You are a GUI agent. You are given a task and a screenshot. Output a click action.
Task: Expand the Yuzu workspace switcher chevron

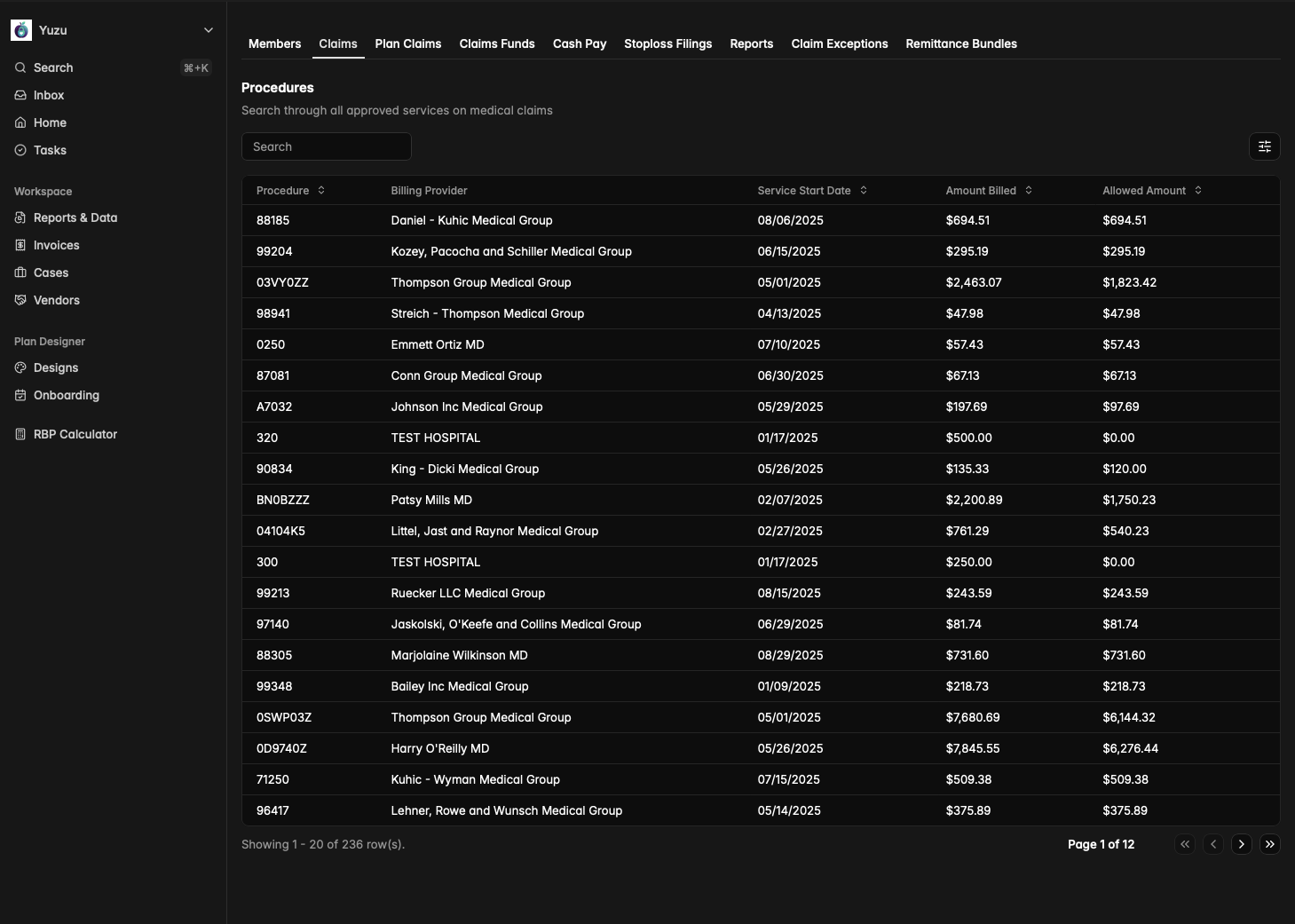point(209,30)
